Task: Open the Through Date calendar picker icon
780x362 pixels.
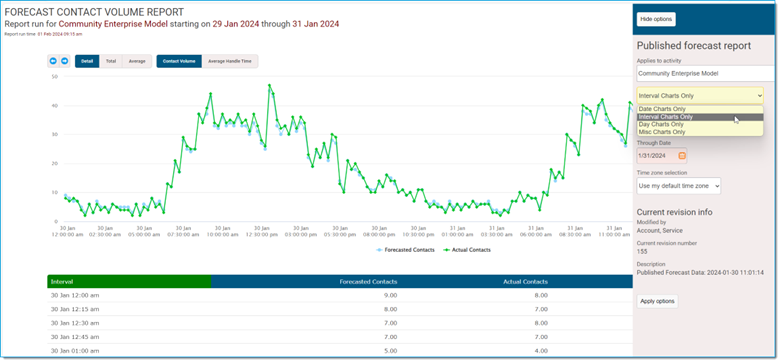Action: (x=682, y=156)
